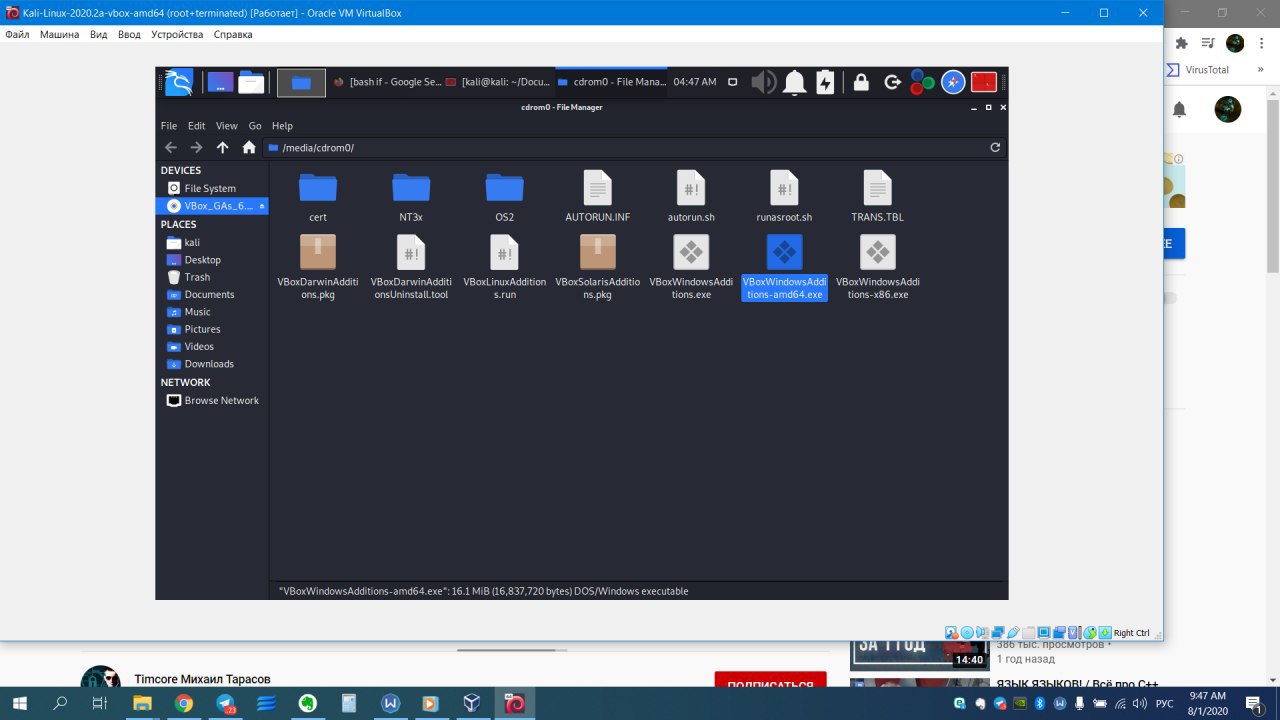Switch to the bash if Google Search window
Screen dimensions: 1280x720
click(387, 82)
